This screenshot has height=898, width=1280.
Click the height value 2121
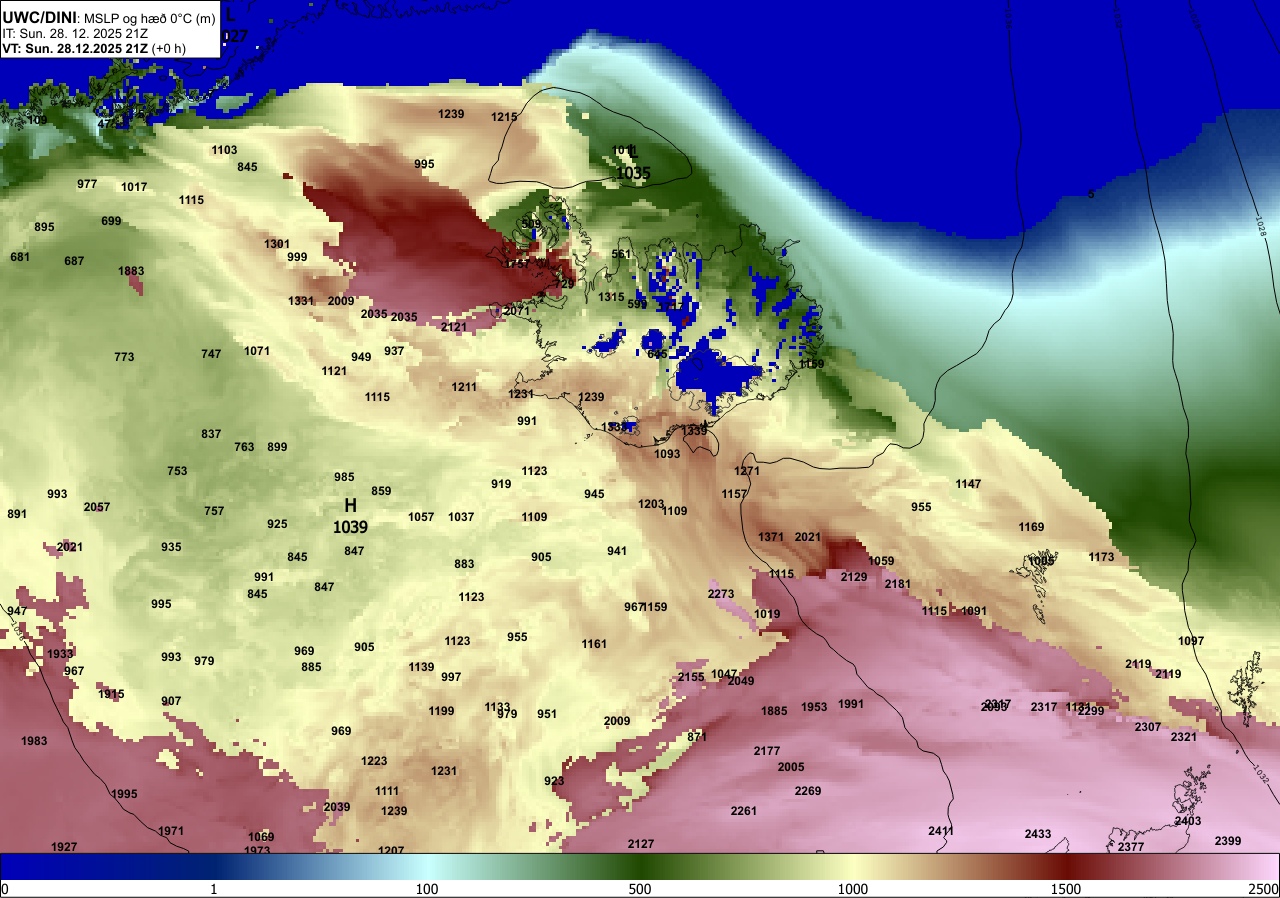(454, 327)
